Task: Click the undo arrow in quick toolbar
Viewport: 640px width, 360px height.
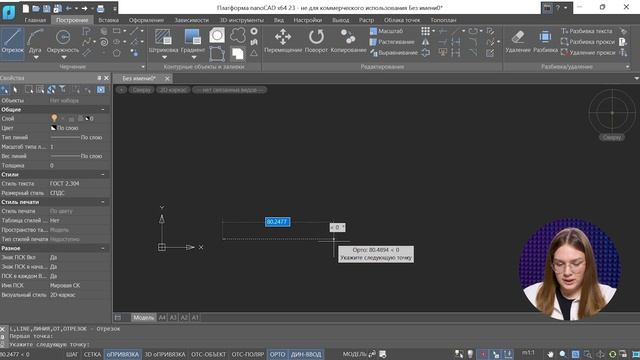Action: pyautogui.click(x=68, y=8)
